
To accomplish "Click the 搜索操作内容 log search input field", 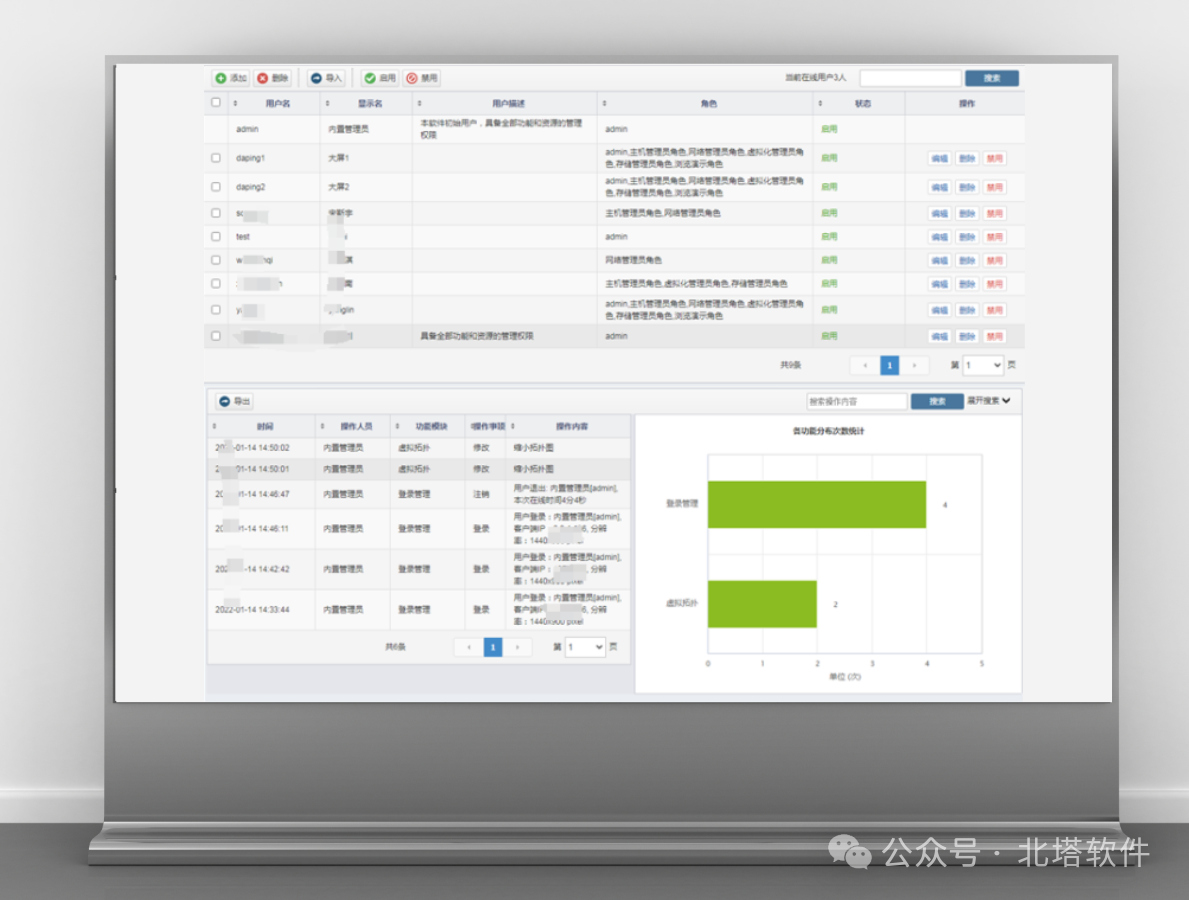I will coord(857,401).
